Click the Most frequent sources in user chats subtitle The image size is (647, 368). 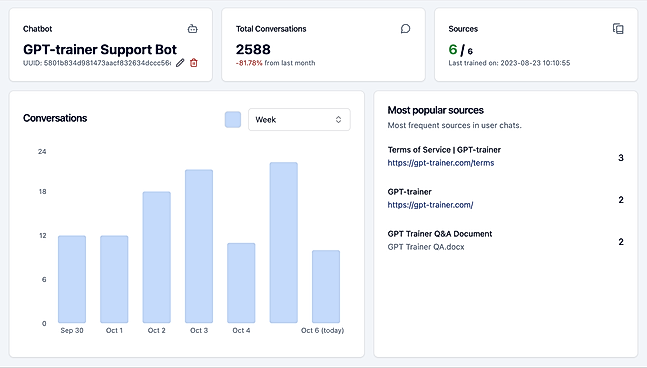click(454, 125)
